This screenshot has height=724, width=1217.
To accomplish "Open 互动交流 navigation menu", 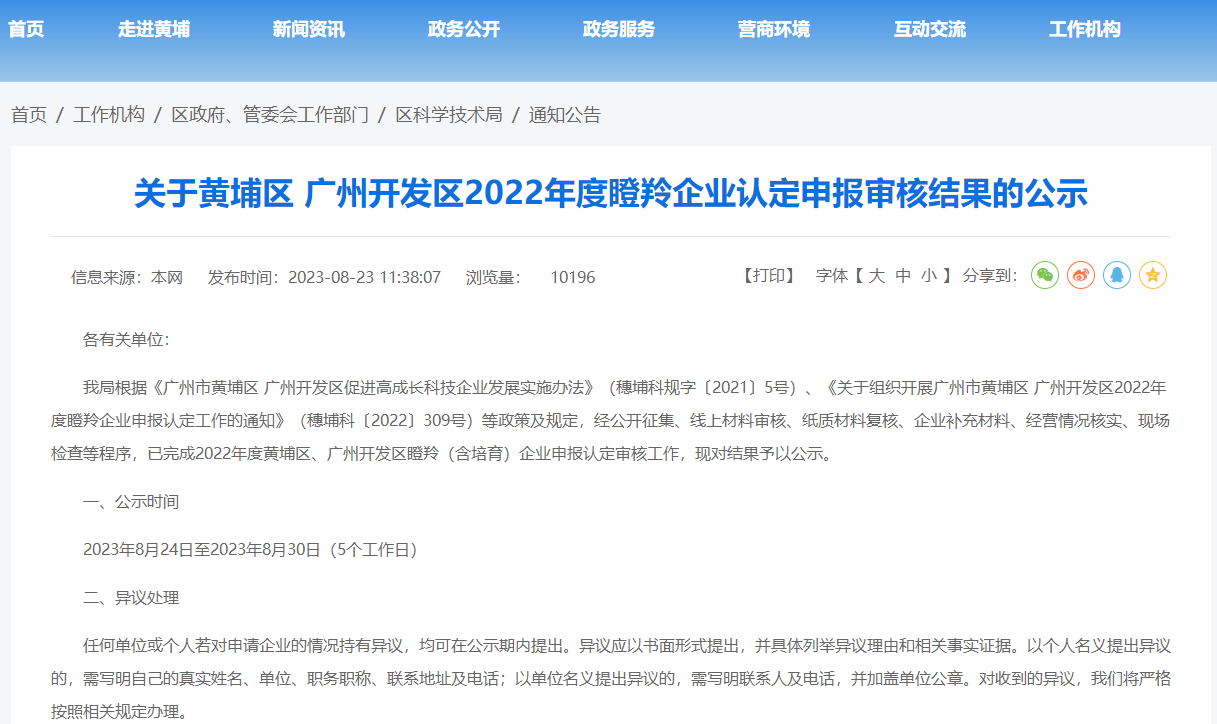I will (930, 30).
